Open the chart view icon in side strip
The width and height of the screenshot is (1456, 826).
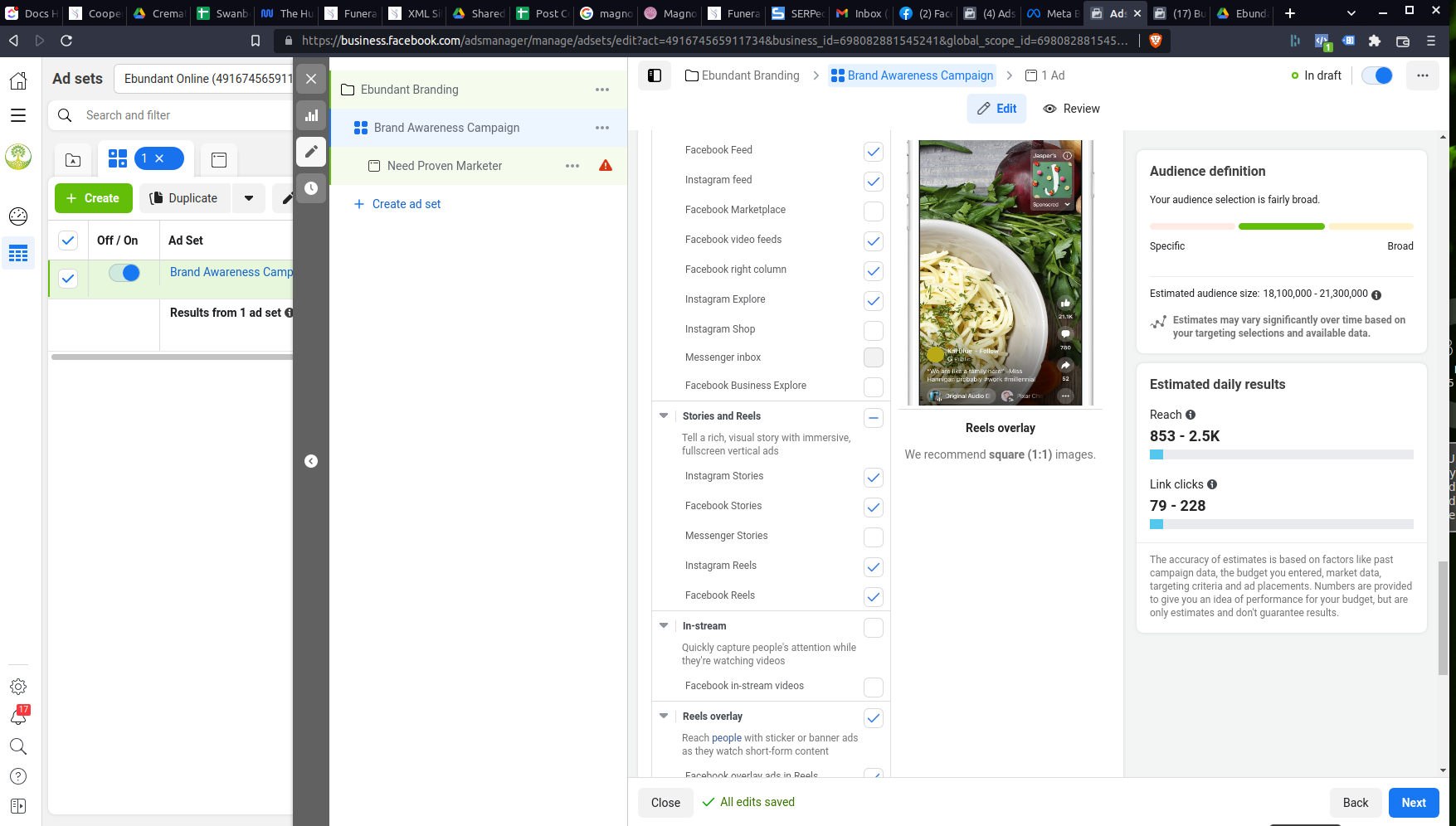point(311,115)
